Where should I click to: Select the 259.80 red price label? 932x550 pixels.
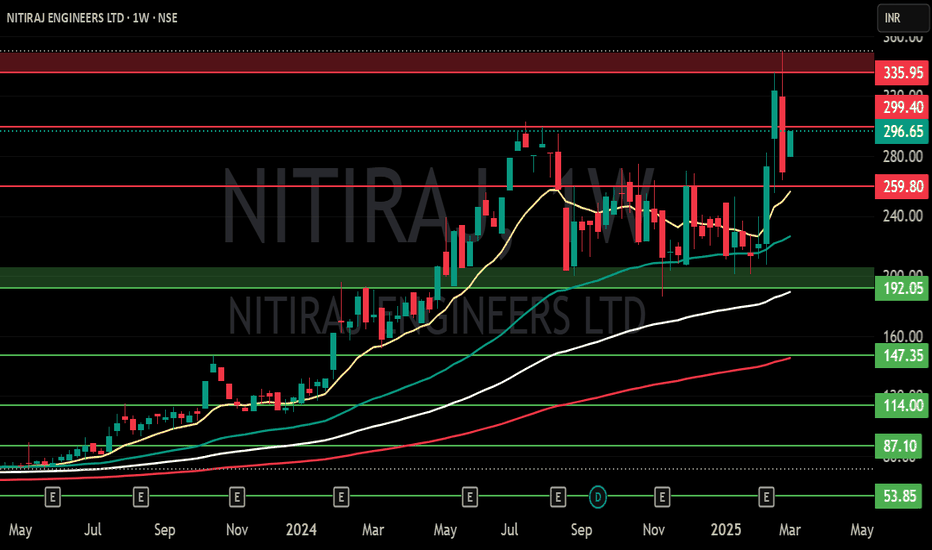902,187
